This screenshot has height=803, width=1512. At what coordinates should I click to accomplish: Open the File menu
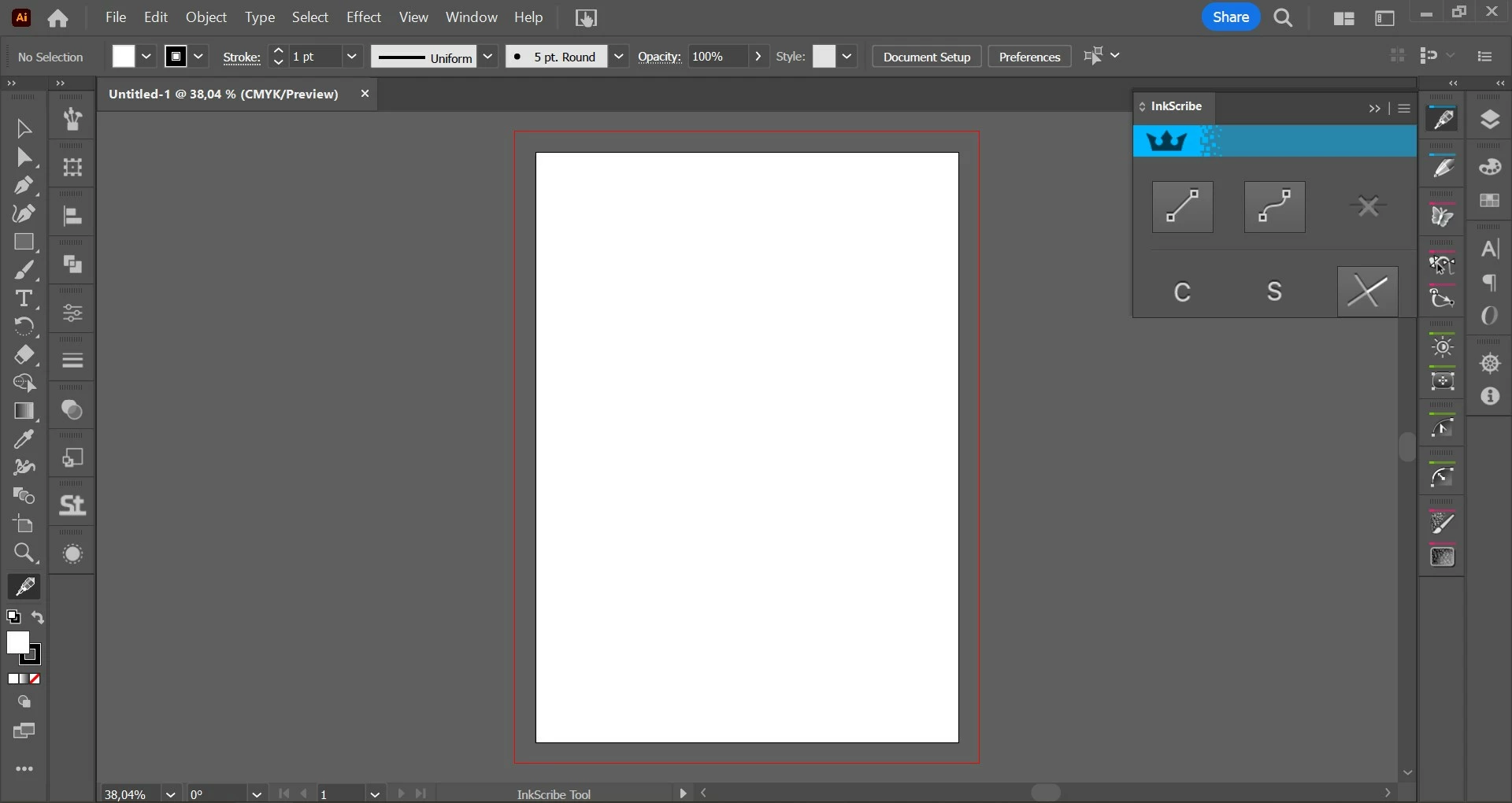[x=116, y=17]
